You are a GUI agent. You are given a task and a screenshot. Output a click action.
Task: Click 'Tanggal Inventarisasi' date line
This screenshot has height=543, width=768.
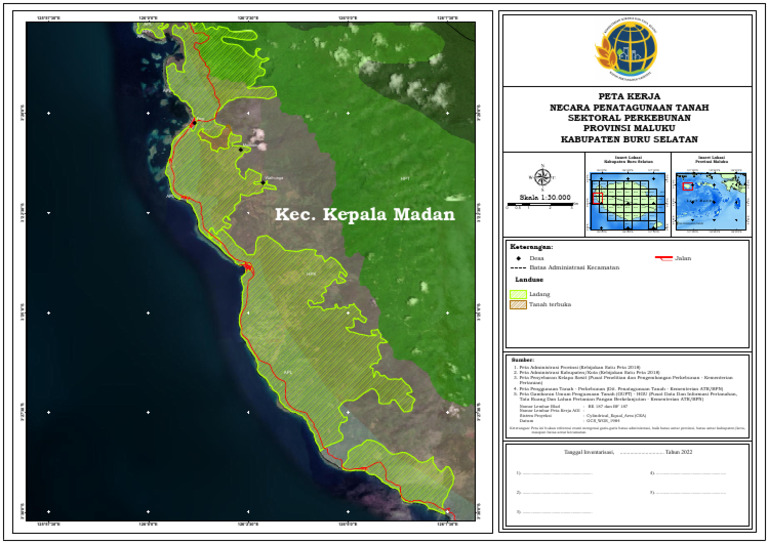(x=628, y=452)
